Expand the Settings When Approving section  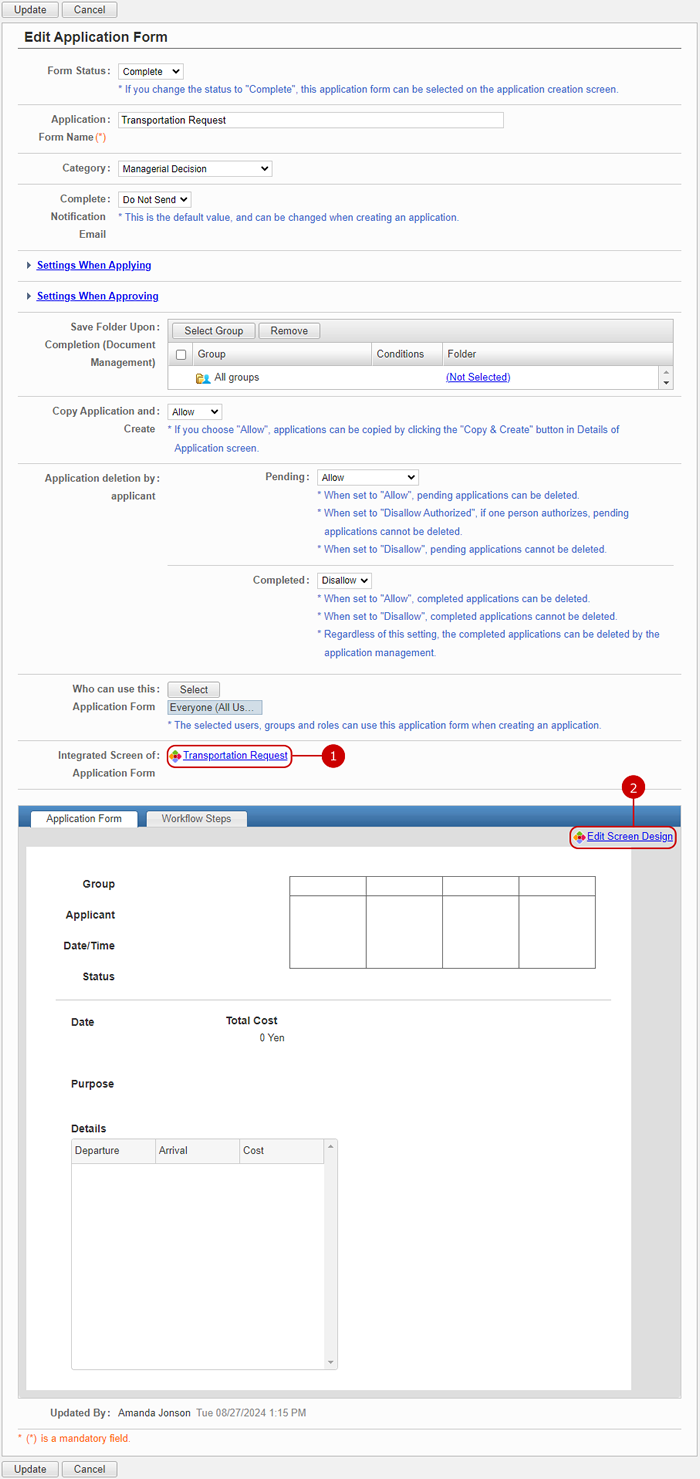click(x=97, y=297)
